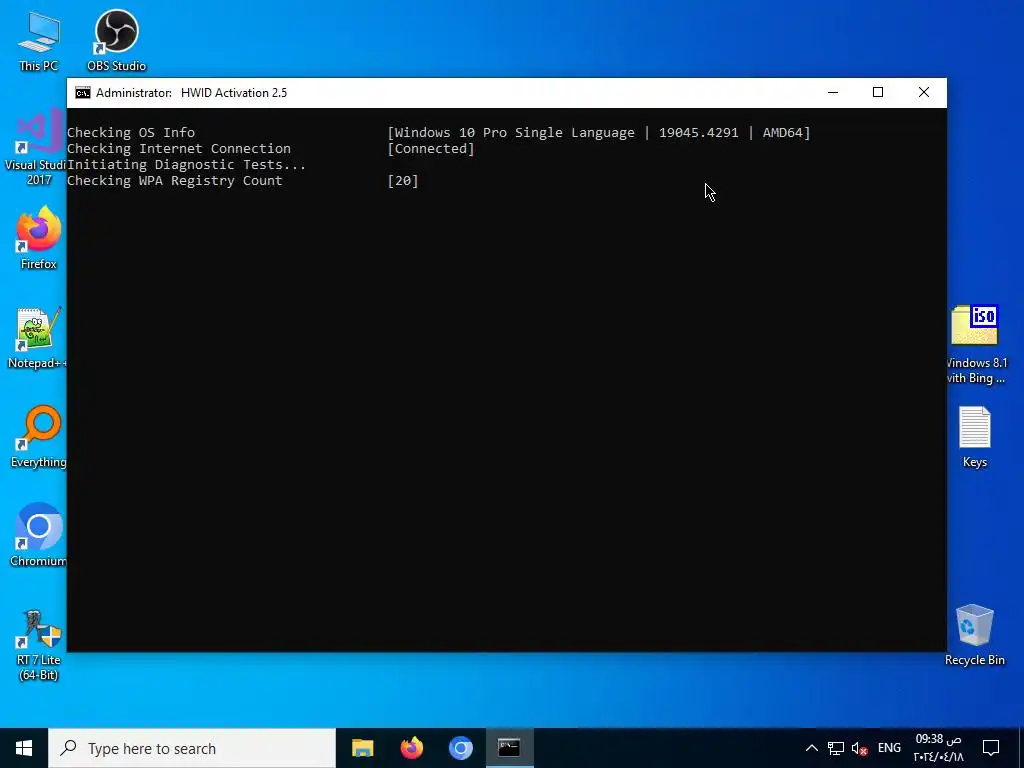The width and height of the screenshot is (1024, 768).
Task: Open RT 7 Lite (64-Bit) shortcut
Action: [39, 645]
